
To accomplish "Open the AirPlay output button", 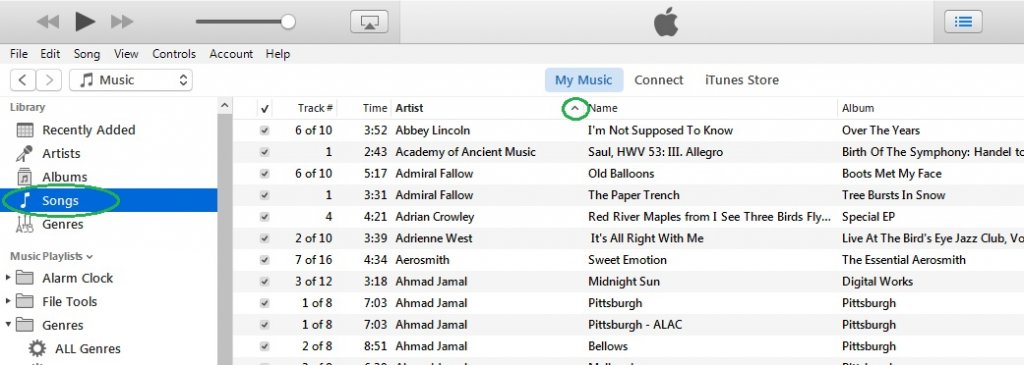I will [369, 22].
